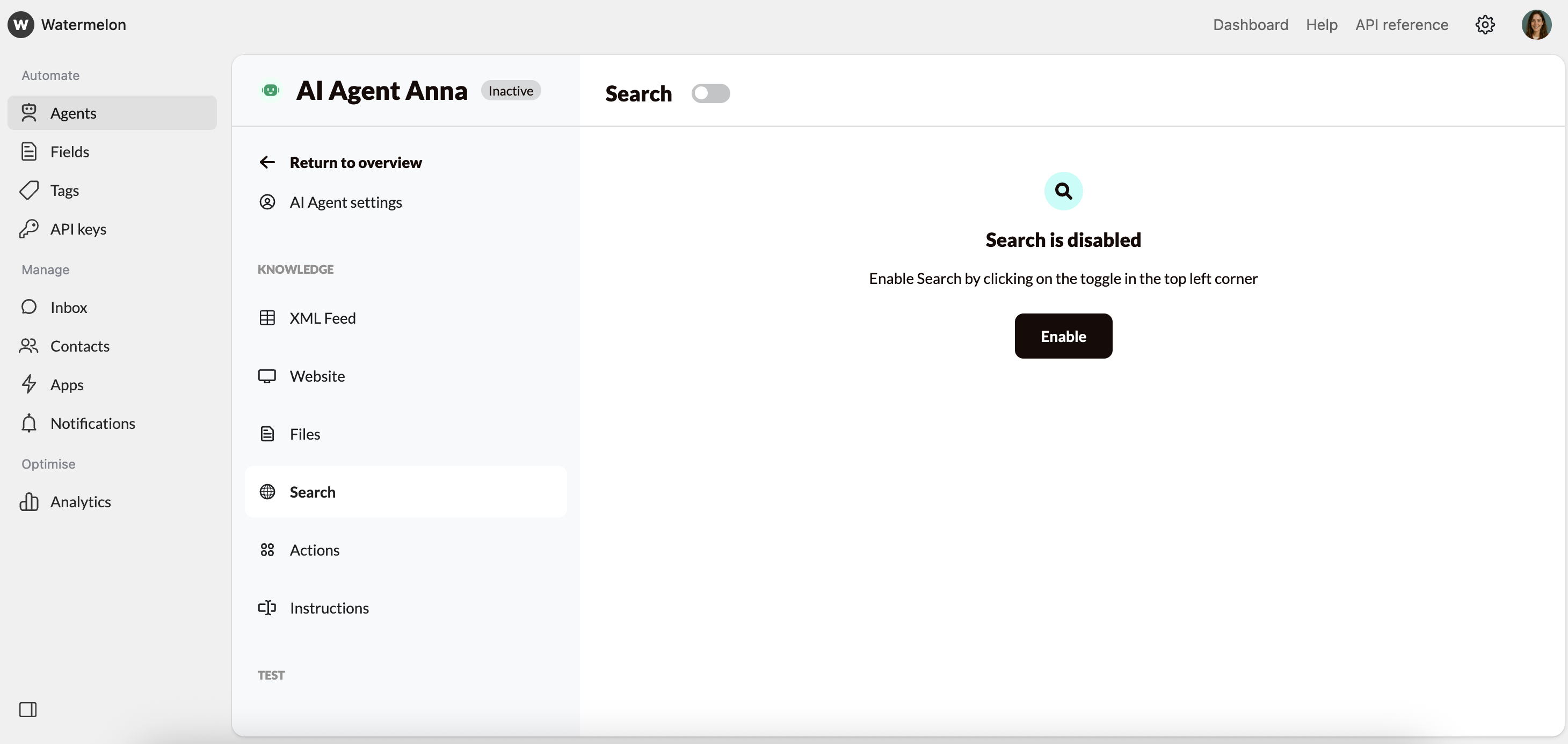This screenshot has height=744, width=1568.
Task: Open settings via the gear icon
Action: (1486, 24)
